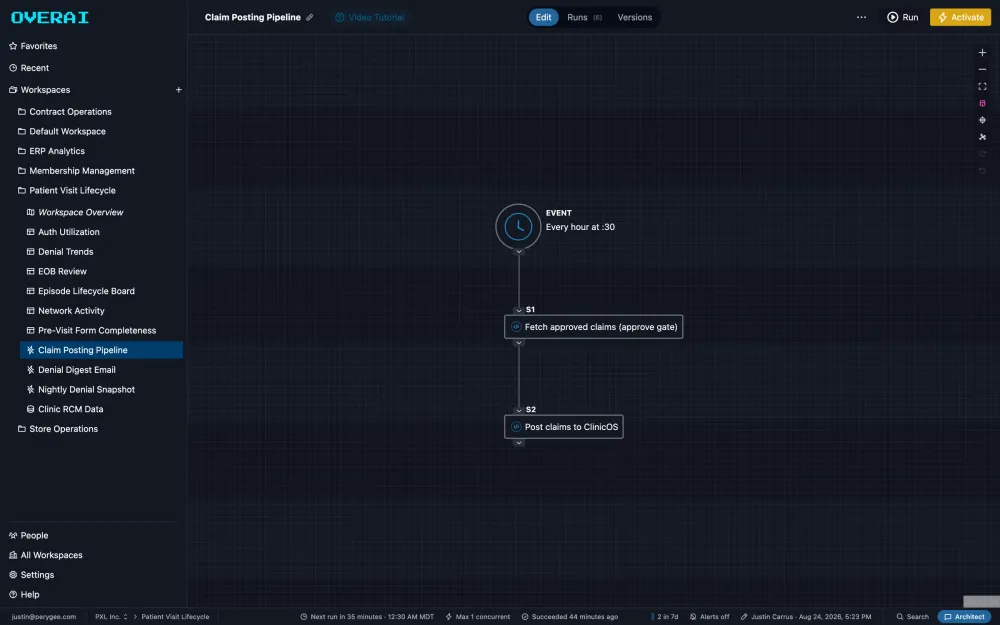
Task: Open Search in the status bar
Action: (x=913, y=617)
